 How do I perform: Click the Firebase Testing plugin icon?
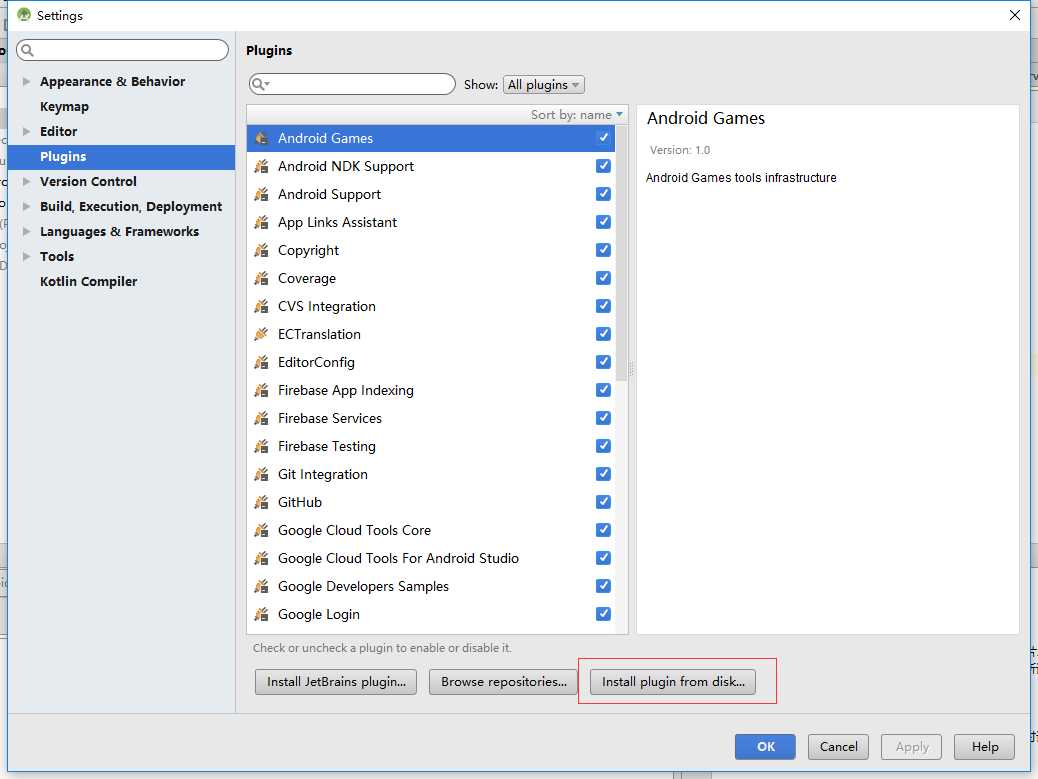click(x=261, y=446)
